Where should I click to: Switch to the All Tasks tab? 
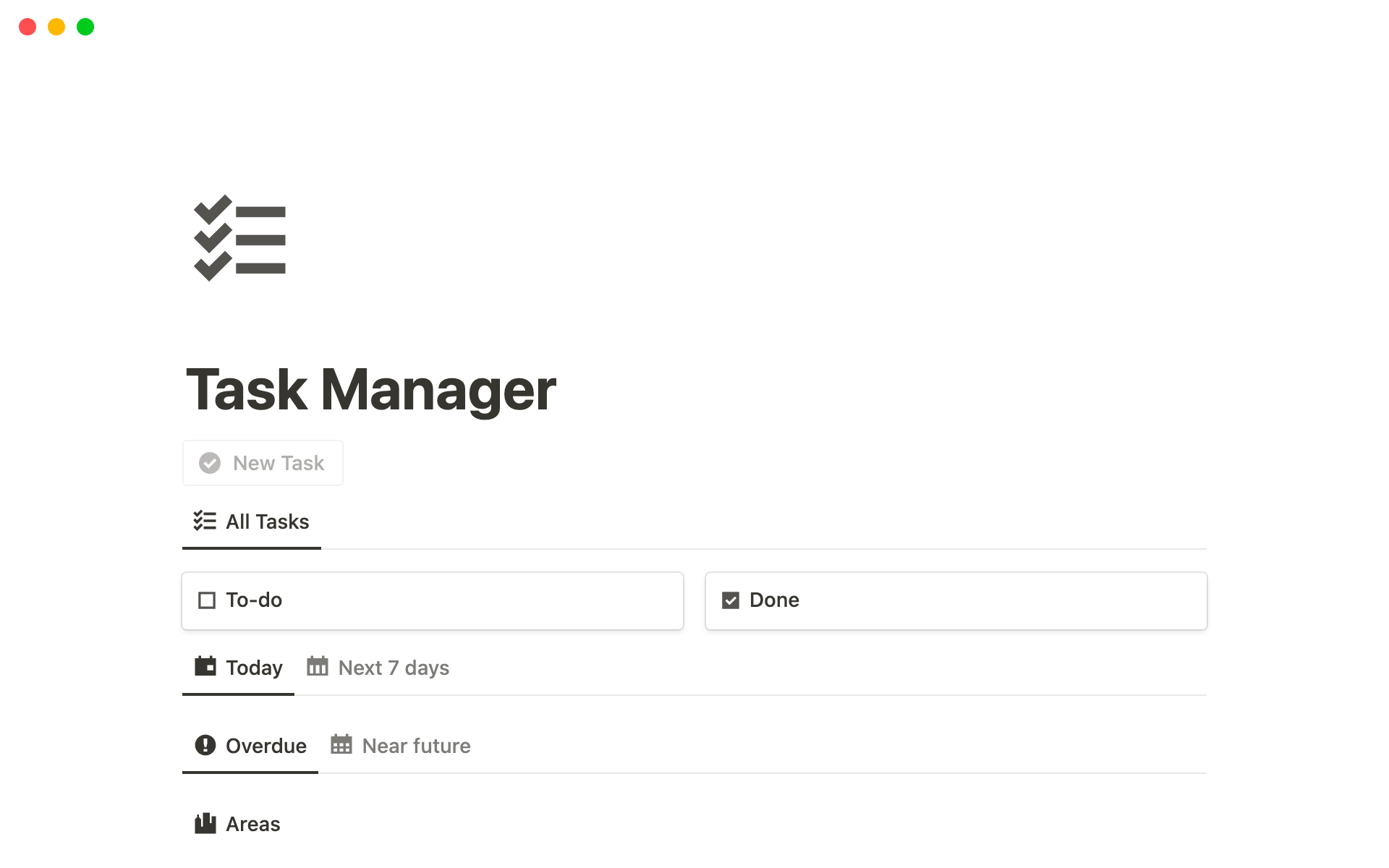point(267,522)
